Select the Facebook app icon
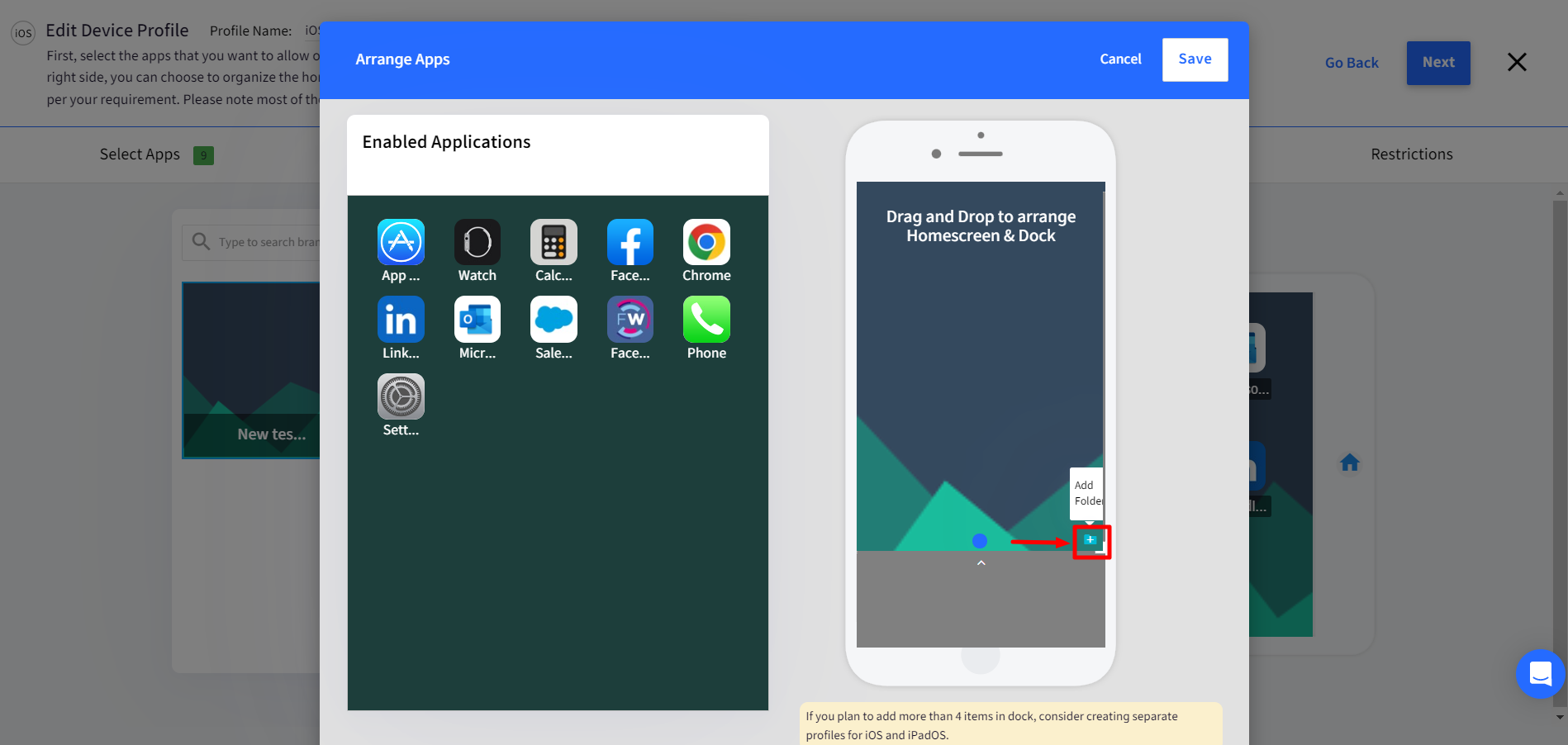 (x=630, y=242)
